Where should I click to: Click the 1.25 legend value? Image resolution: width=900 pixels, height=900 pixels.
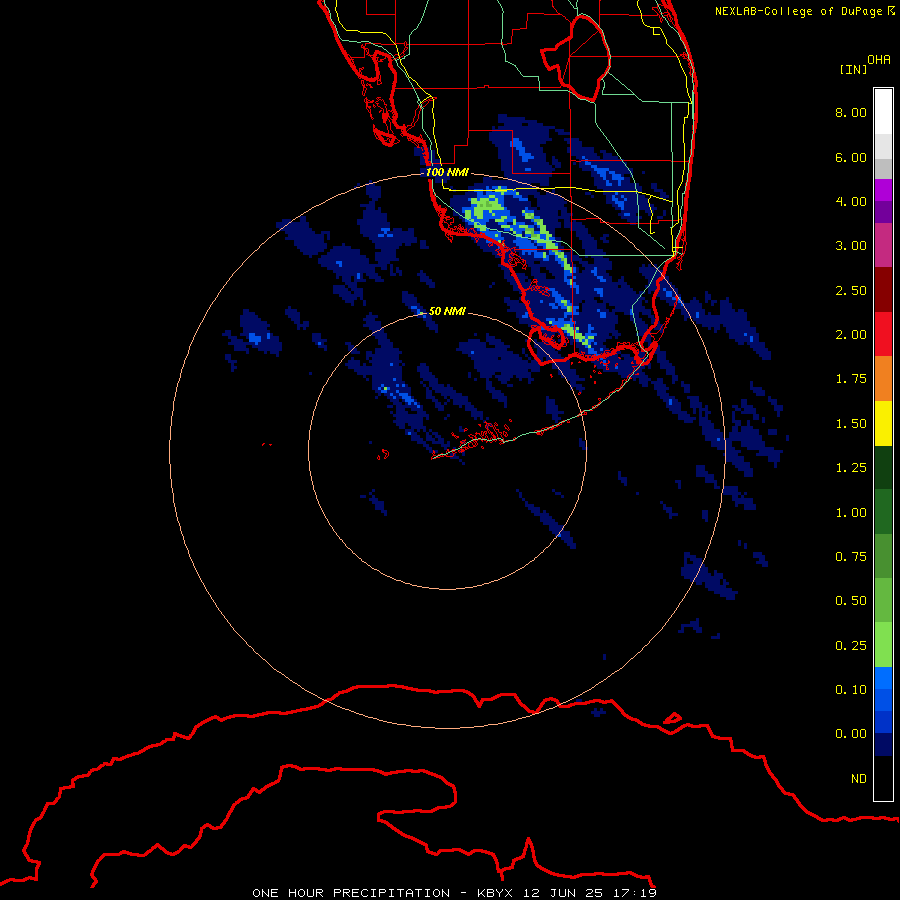pos(851,468)
